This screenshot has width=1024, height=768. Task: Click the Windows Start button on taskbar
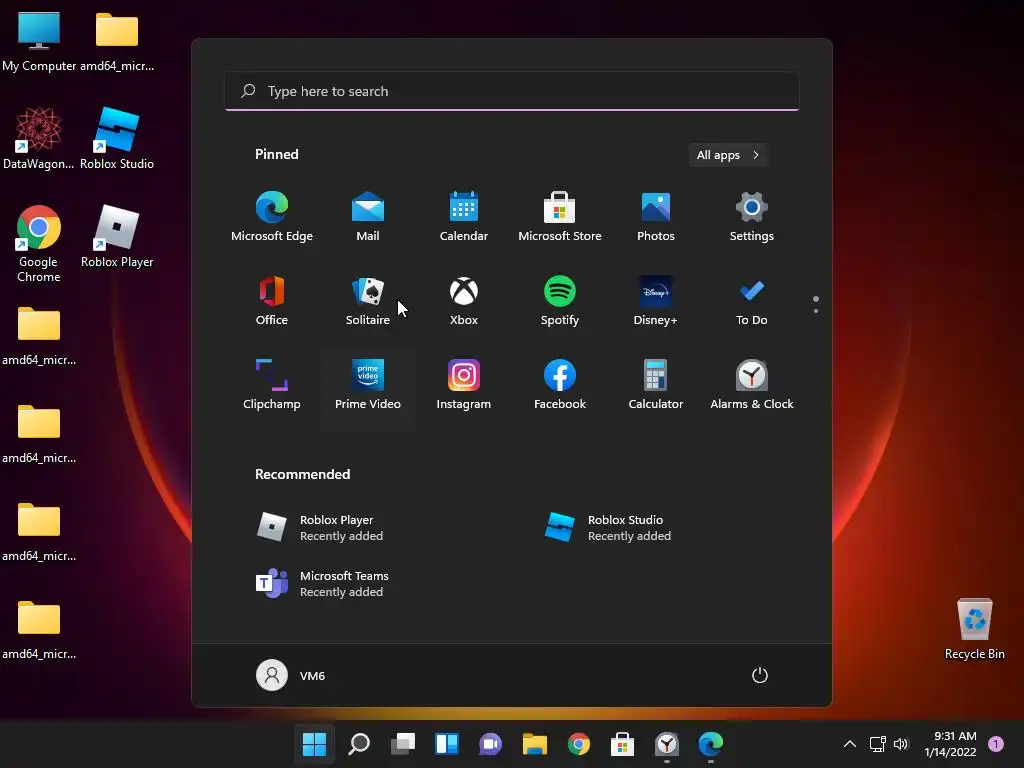[x=314, y=744]
